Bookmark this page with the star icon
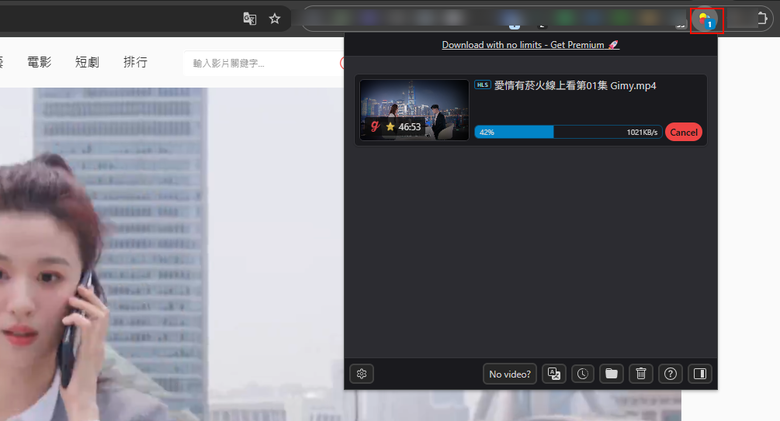 coord(275,19)
